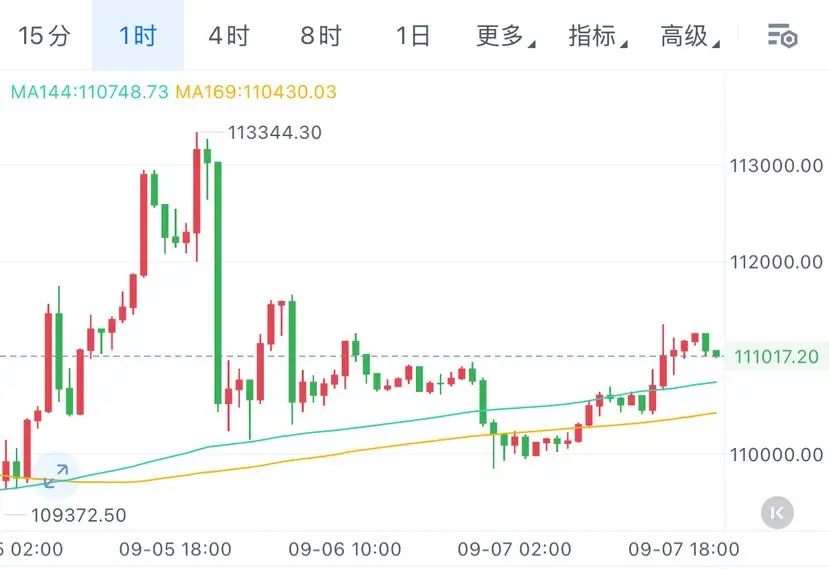Click the 109372.50 low price marker

[79, 515]
